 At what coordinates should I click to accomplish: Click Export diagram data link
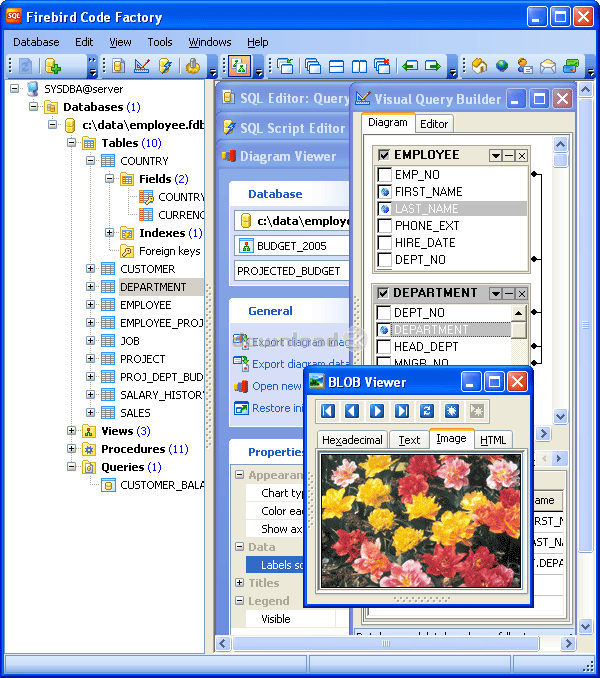[x=299, y=364]
